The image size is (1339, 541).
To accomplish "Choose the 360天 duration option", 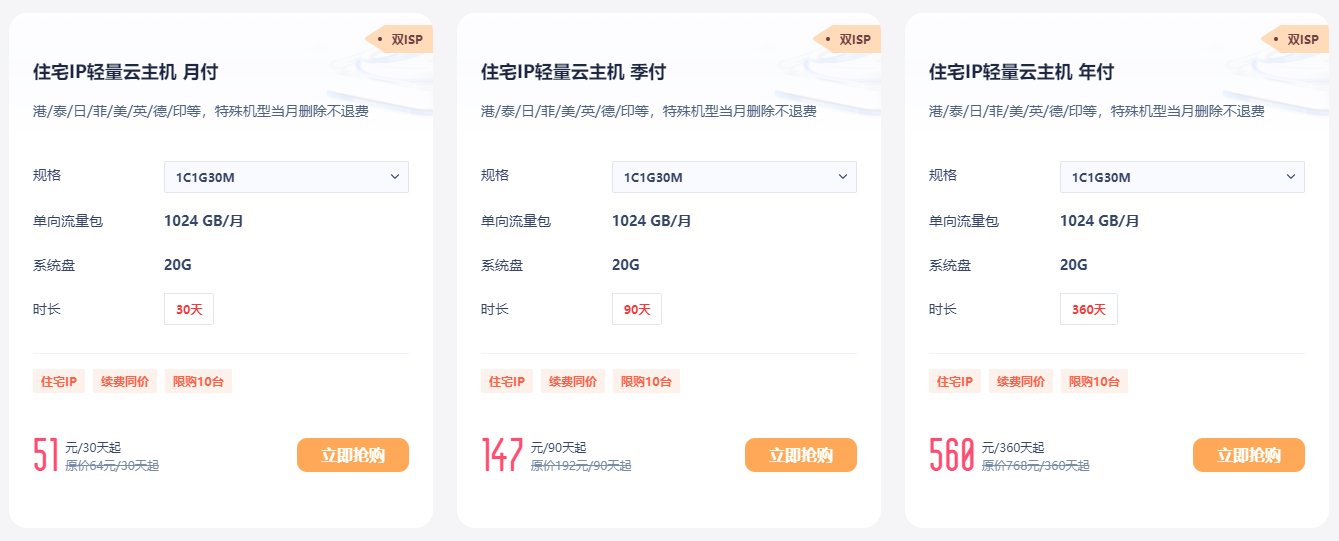I will click(1088, 310).
